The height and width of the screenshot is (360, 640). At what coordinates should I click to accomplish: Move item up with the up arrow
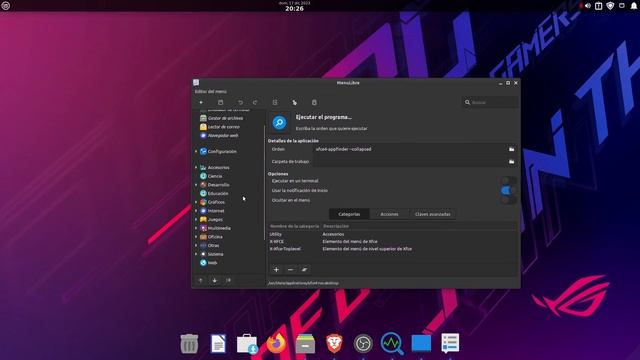(x=200, y=280)
